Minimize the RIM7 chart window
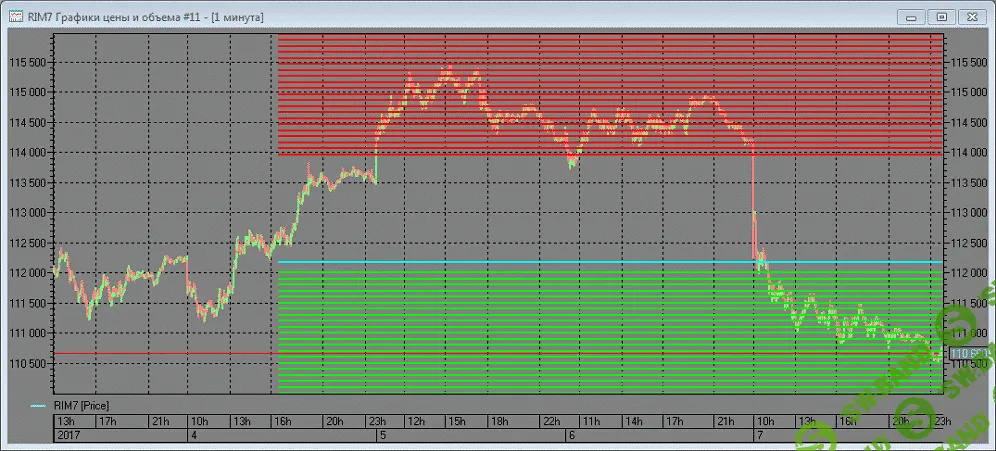This screenshot has height=451, width=996. (911, 16)
